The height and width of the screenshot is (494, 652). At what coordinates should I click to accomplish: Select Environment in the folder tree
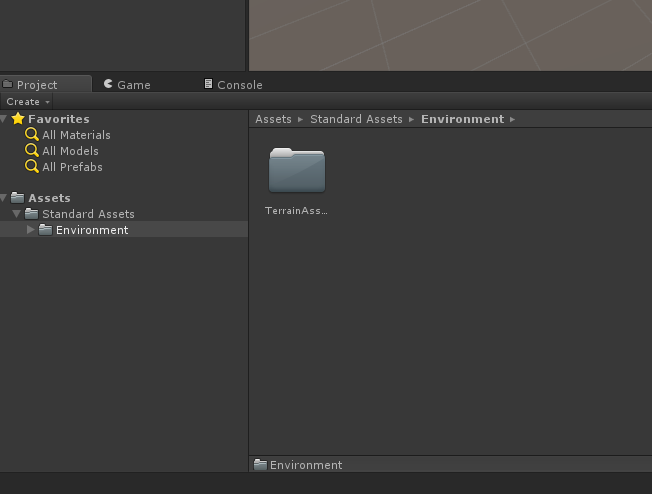(x=92, y=230)
